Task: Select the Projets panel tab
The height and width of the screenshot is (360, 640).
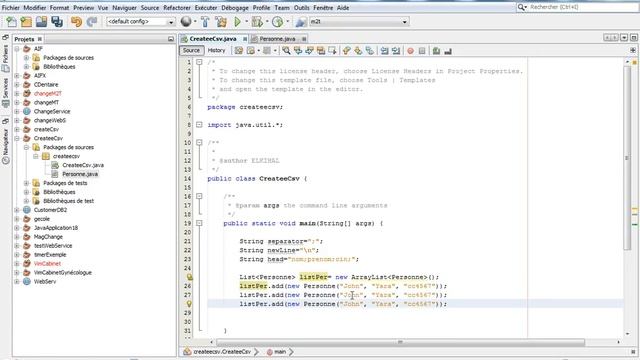Action: coord(24,39)
